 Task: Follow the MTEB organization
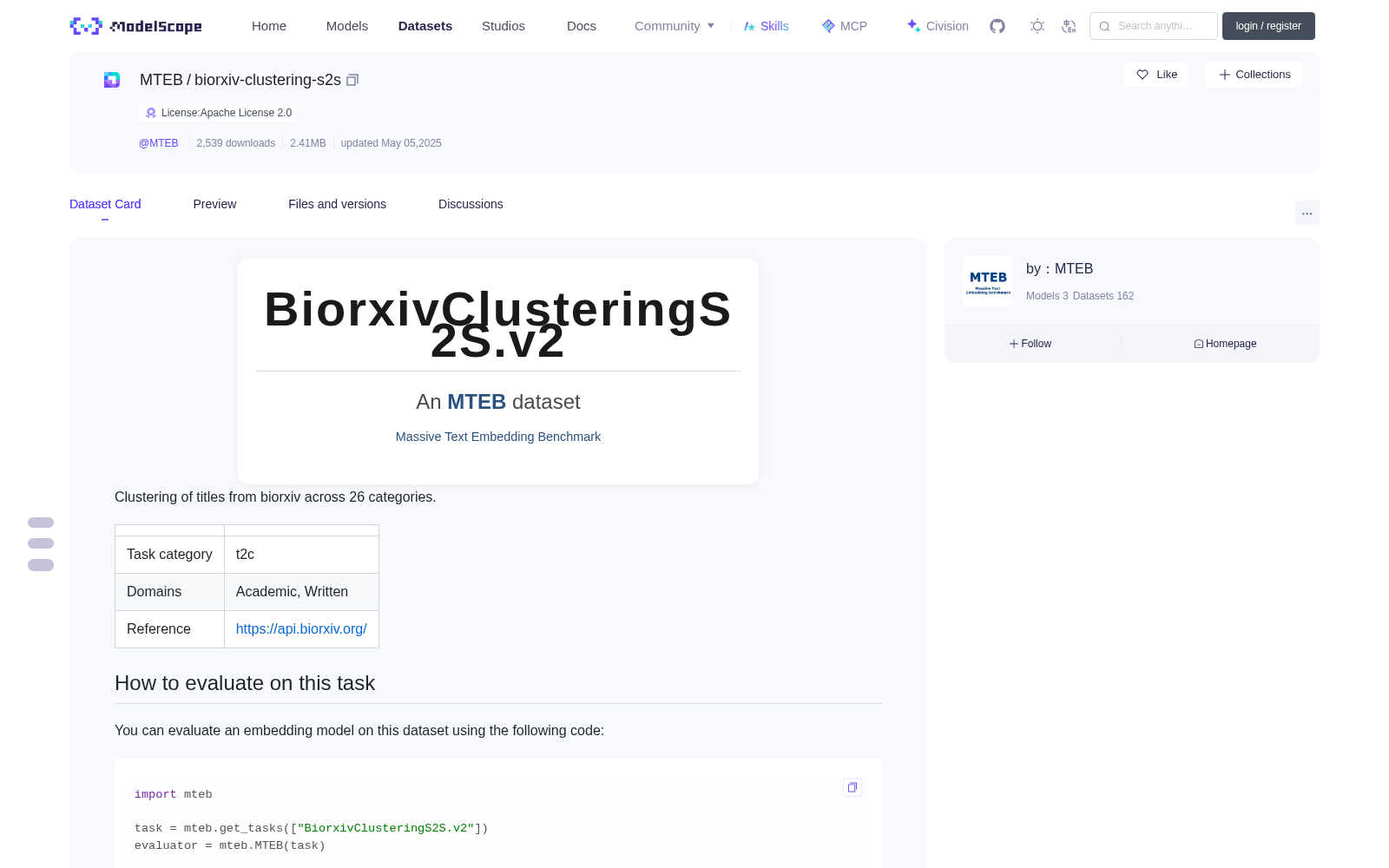(1030, 344)
